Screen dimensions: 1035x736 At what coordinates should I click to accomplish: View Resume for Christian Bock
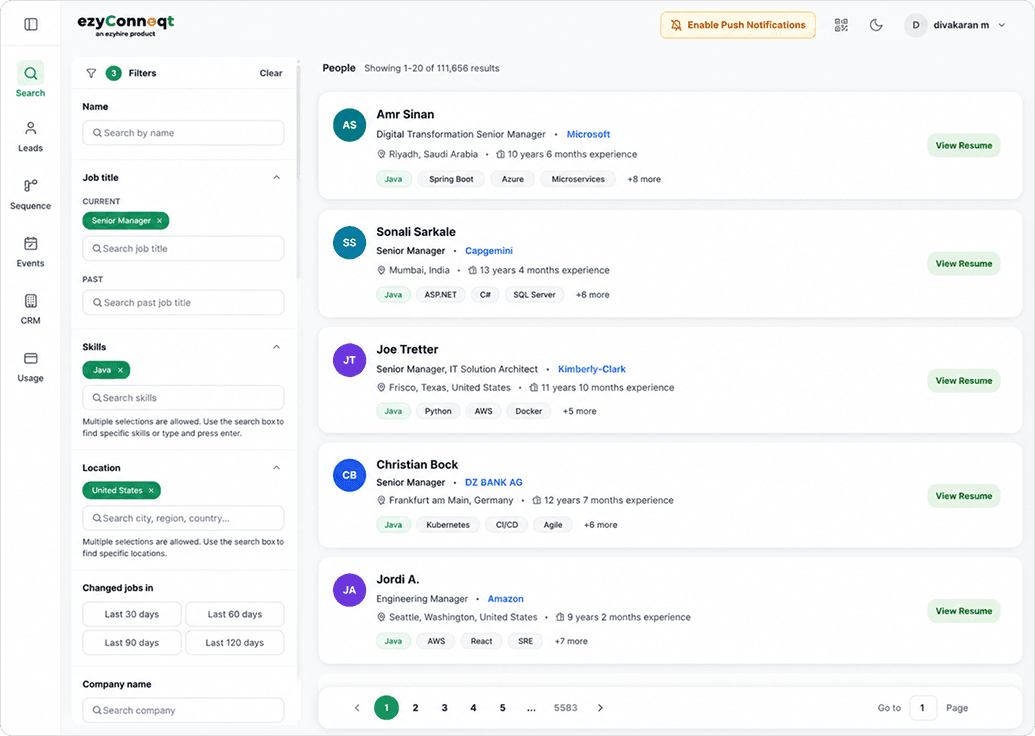pos(963,496)
